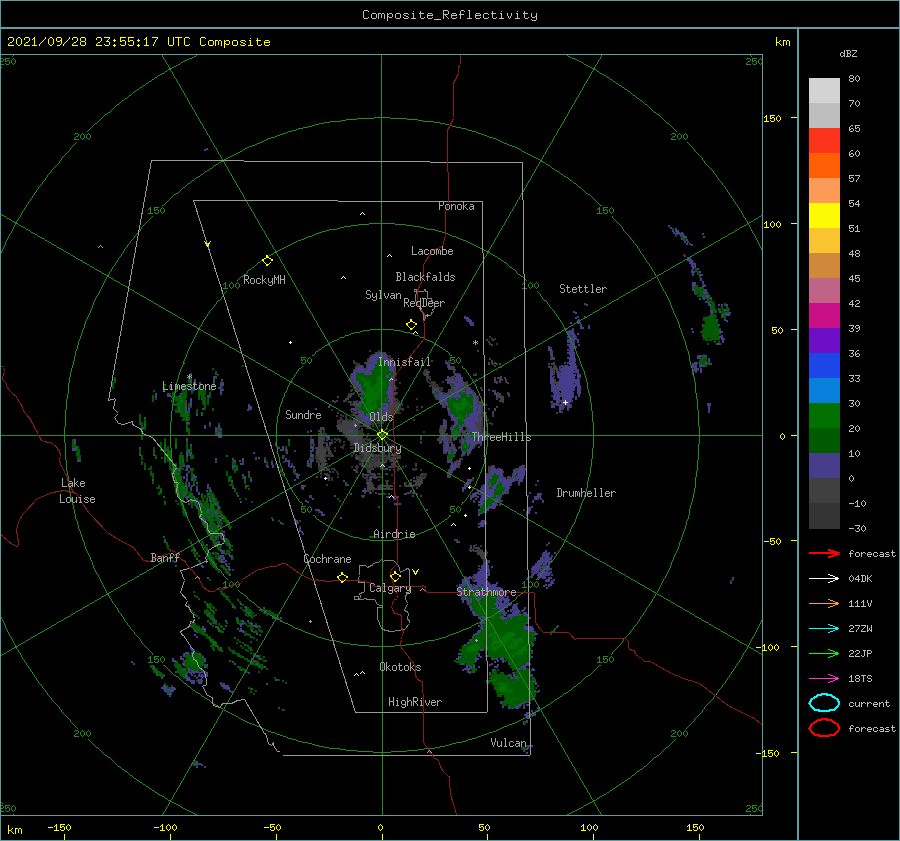This screenshot has height=841, width=900.
Task: Click the Ponoka town label
Action: point(456,206)
